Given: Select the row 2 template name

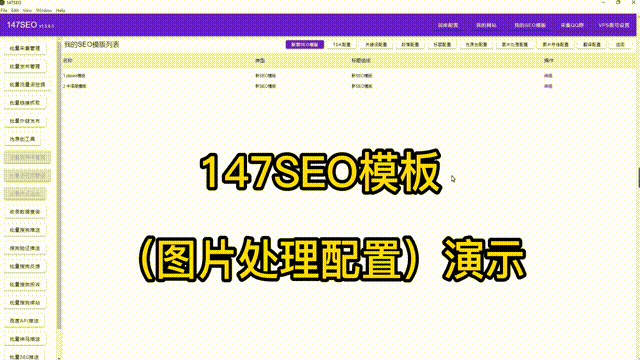Looking at the screenshot, I should click(75, 86).
